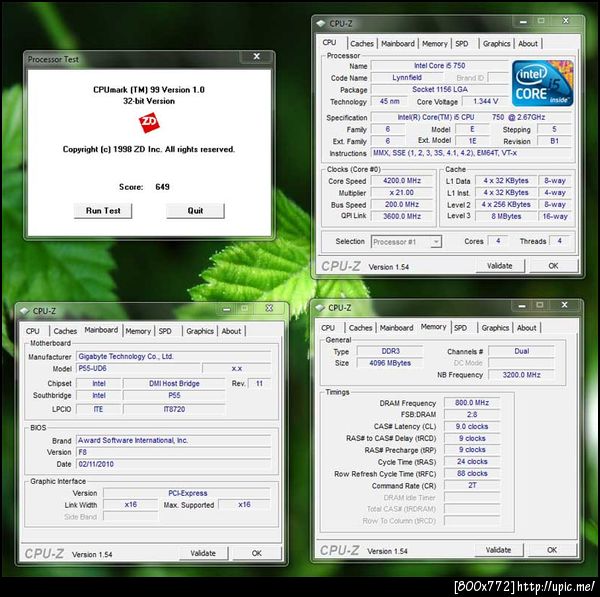Open Mainboard tab in top-right CPU-Z
Viewport: 600px width, 597px height.
pos(398,44)
